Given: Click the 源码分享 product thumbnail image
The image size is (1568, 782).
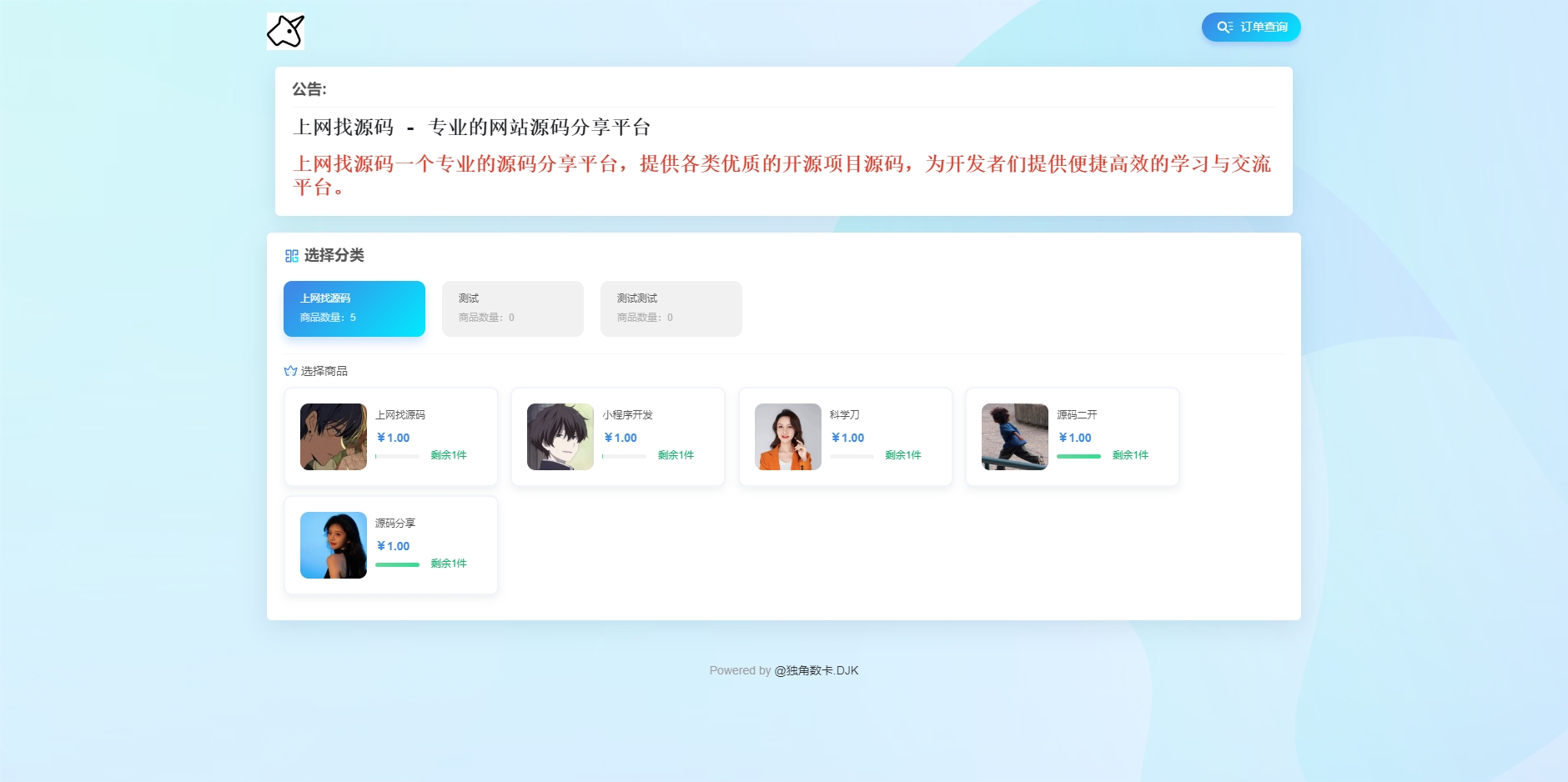Looking at the screenshot, I should (334, 545).
